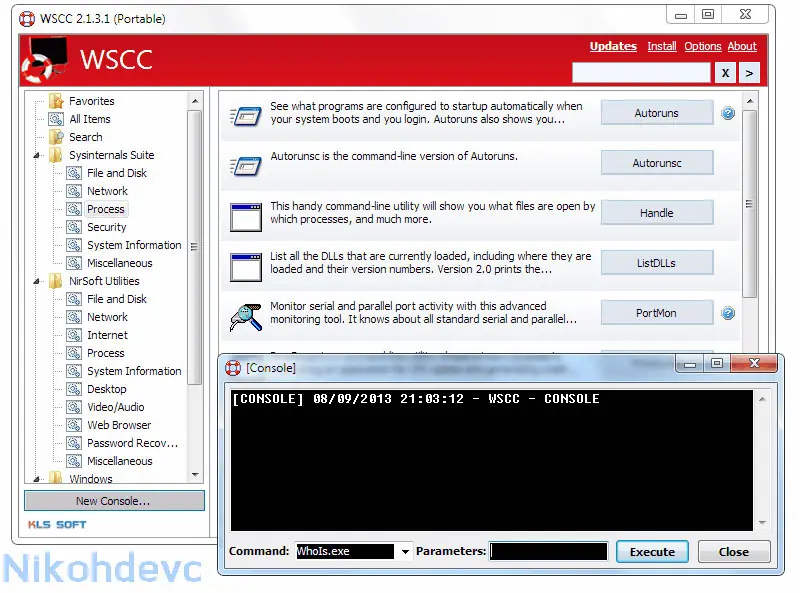Launch the PortMon utility button

pos(657,313)
